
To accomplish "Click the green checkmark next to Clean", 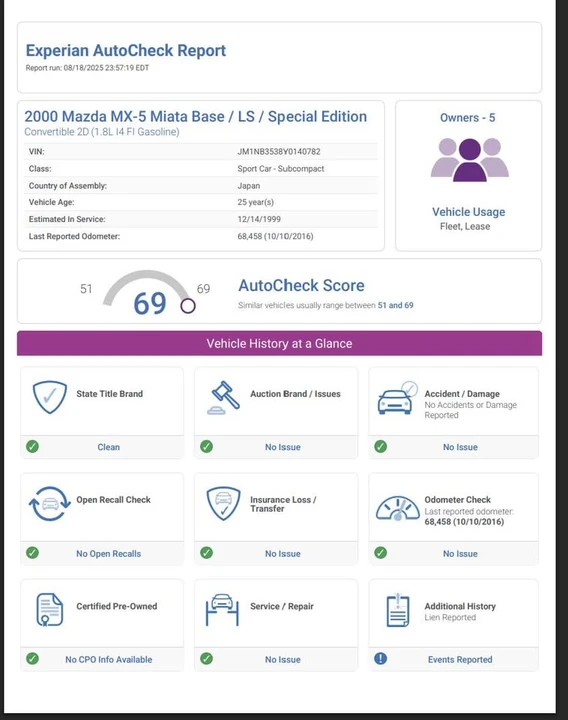I will [32, 446].
